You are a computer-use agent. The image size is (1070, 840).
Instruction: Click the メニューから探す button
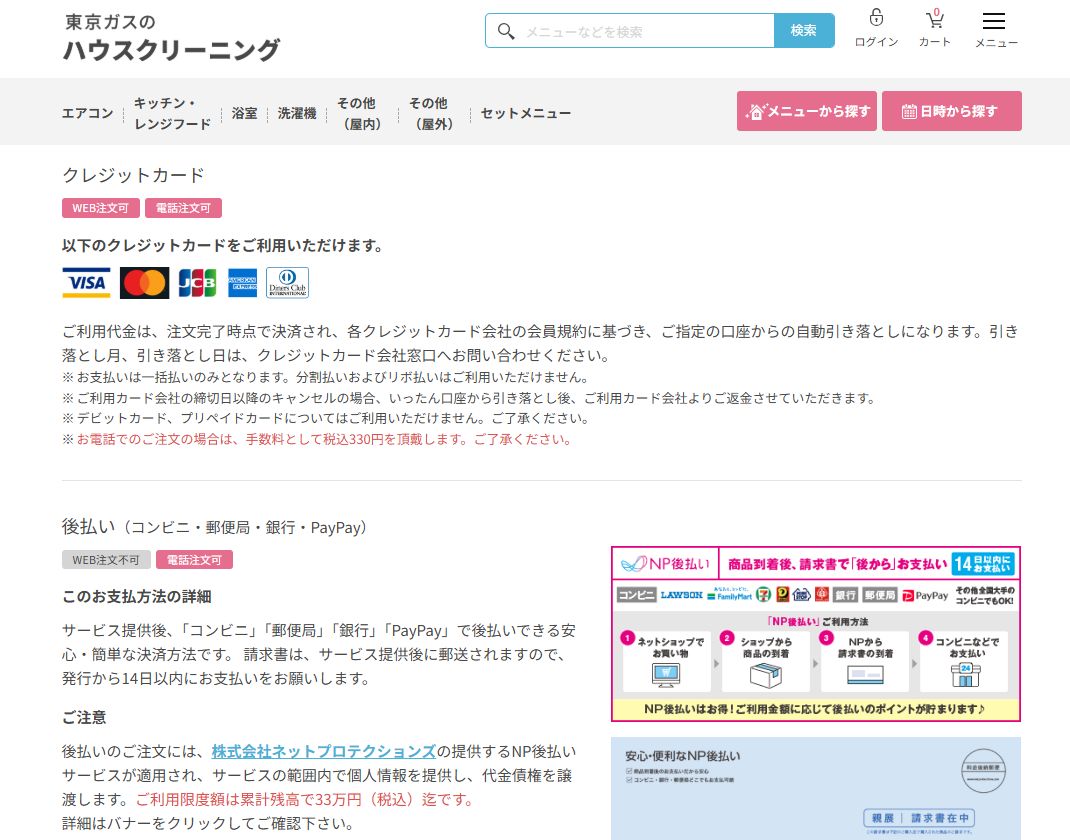(x=807, y=111)
